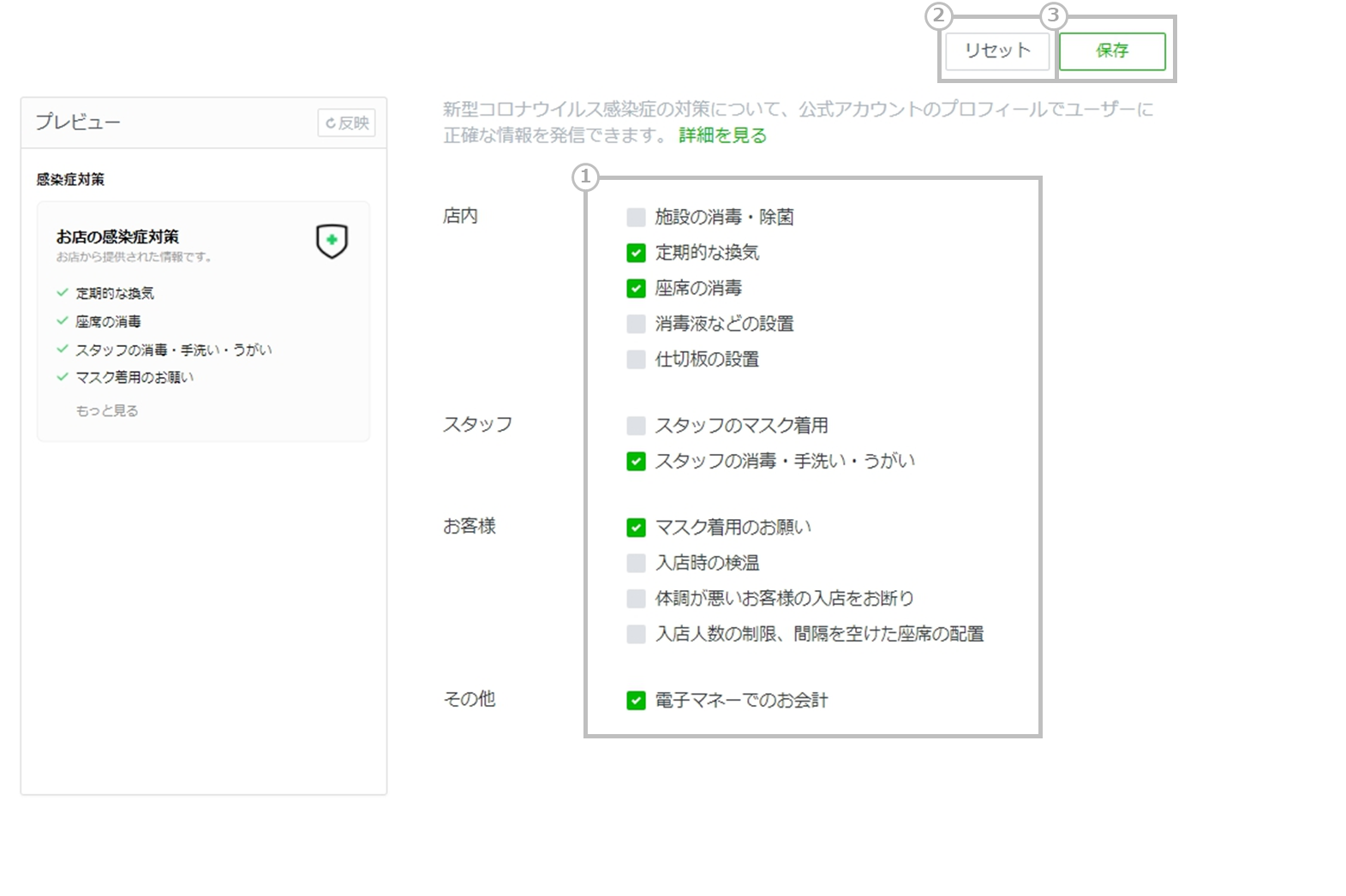Uncheck the 座席の消毒 checkbox
The width and height of the screenshot is (1346, 896).
[x=636, y=289]
